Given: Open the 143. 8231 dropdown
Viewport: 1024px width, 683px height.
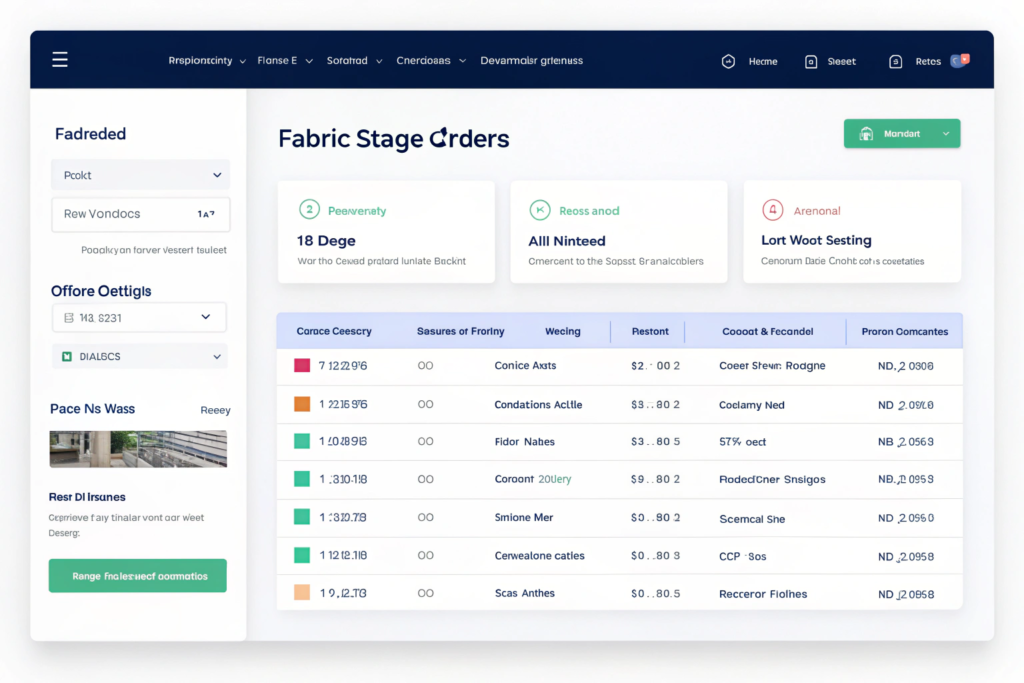Looking at the screenshot, I should 140,317.
